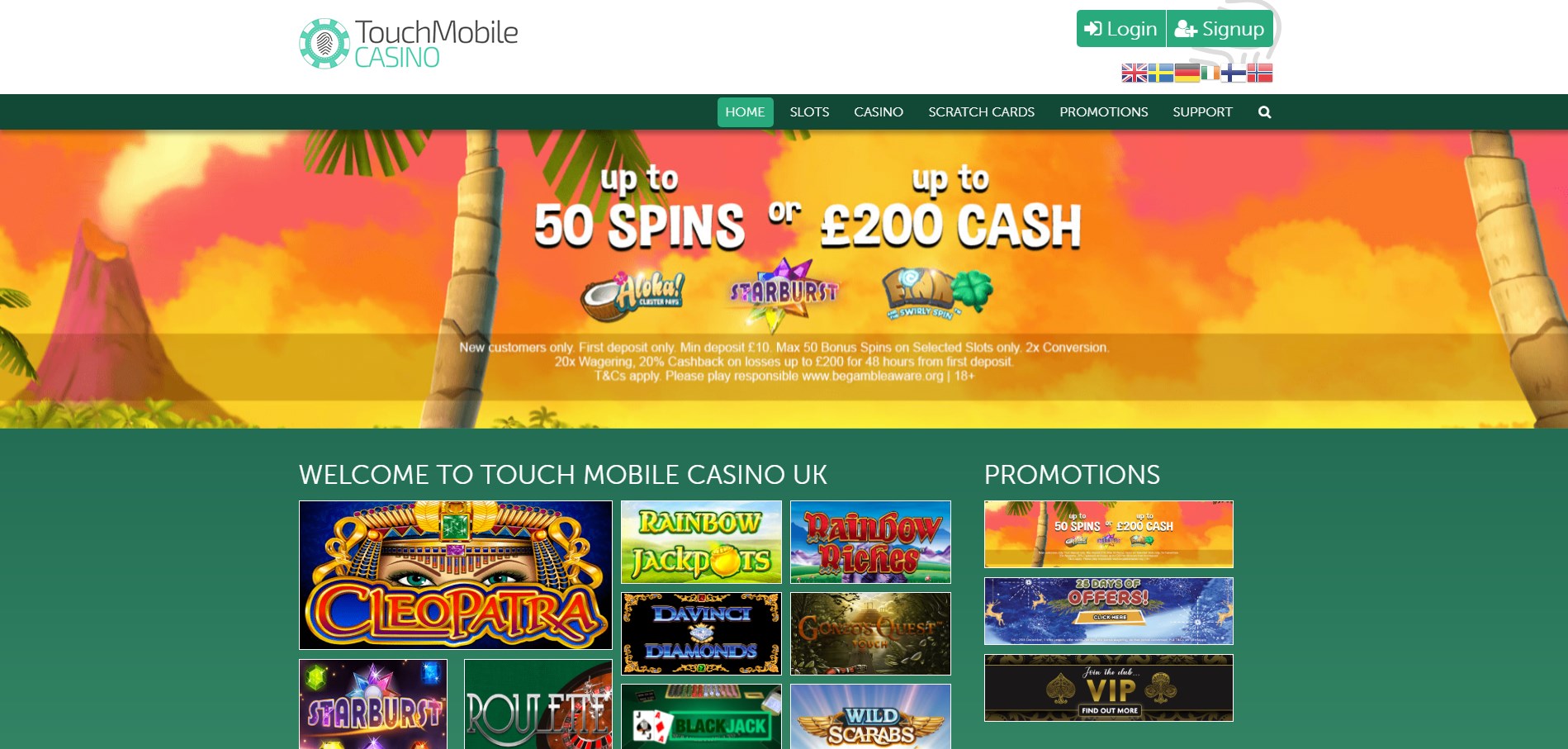Open the DaVinci Diamonds game tile
The width and height of the screenshot is (1568, 749).
click(x=701, y=633)
